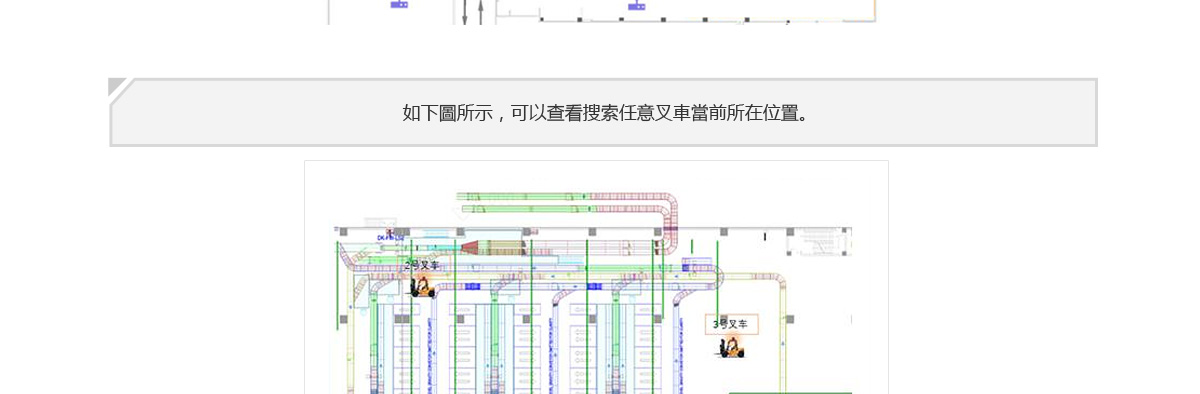Click the caption text about forklift position search
This screenshot has width=1200, height=394.
[606, 113]
